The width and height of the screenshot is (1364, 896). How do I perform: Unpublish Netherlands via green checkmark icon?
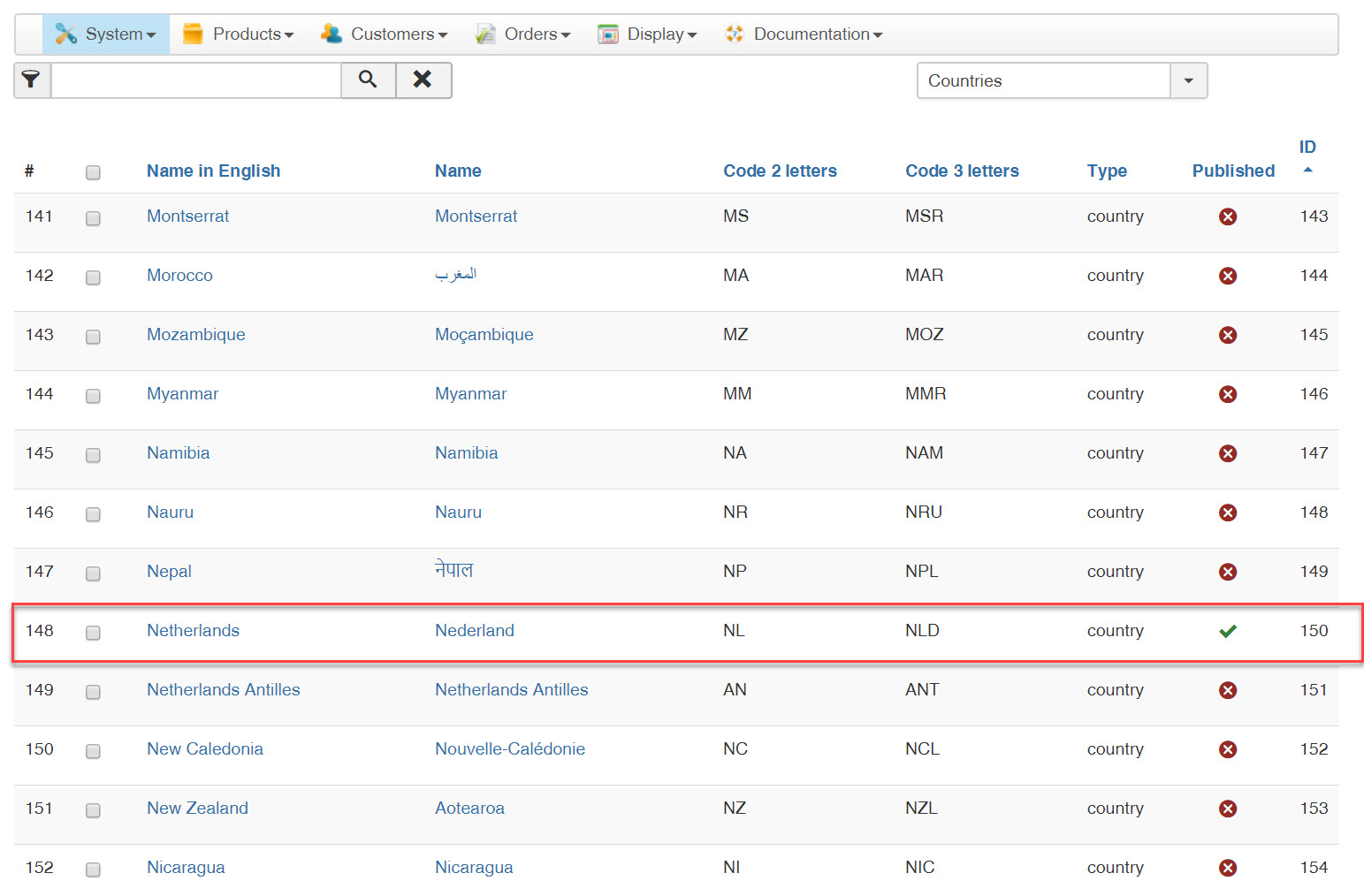[1227, 631]
